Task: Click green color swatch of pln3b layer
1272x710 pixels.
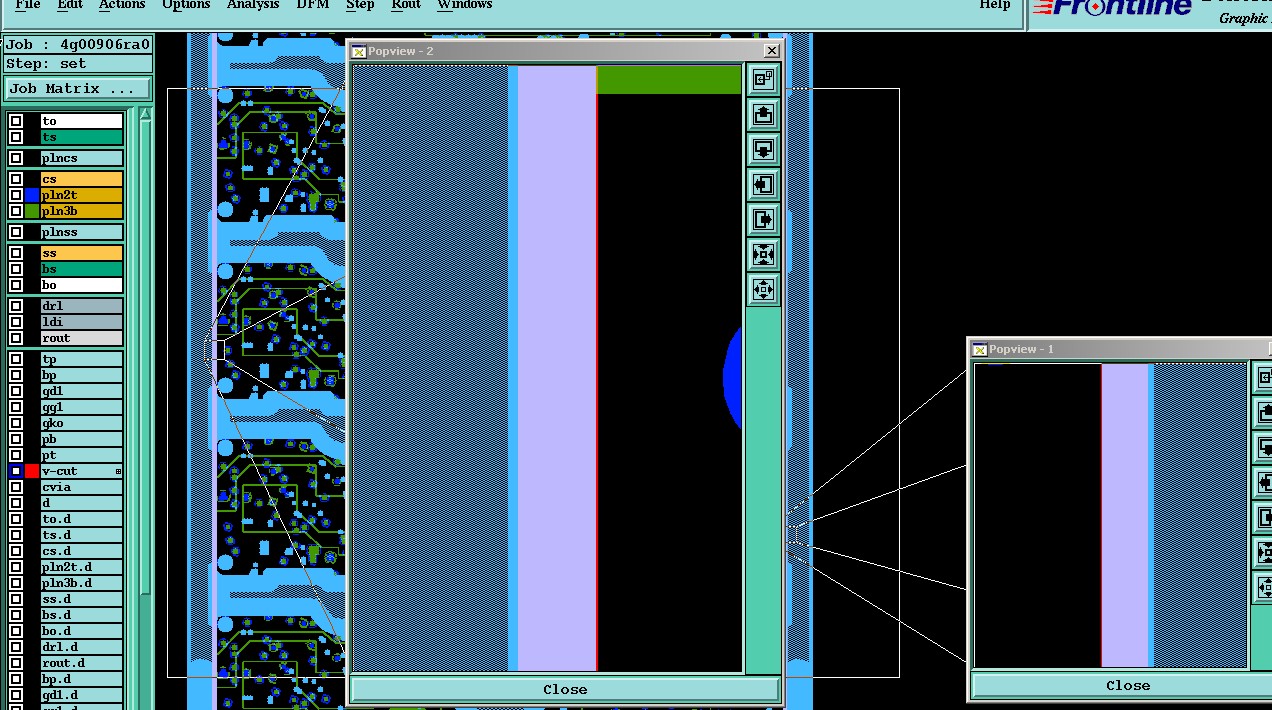Action: 32,211
